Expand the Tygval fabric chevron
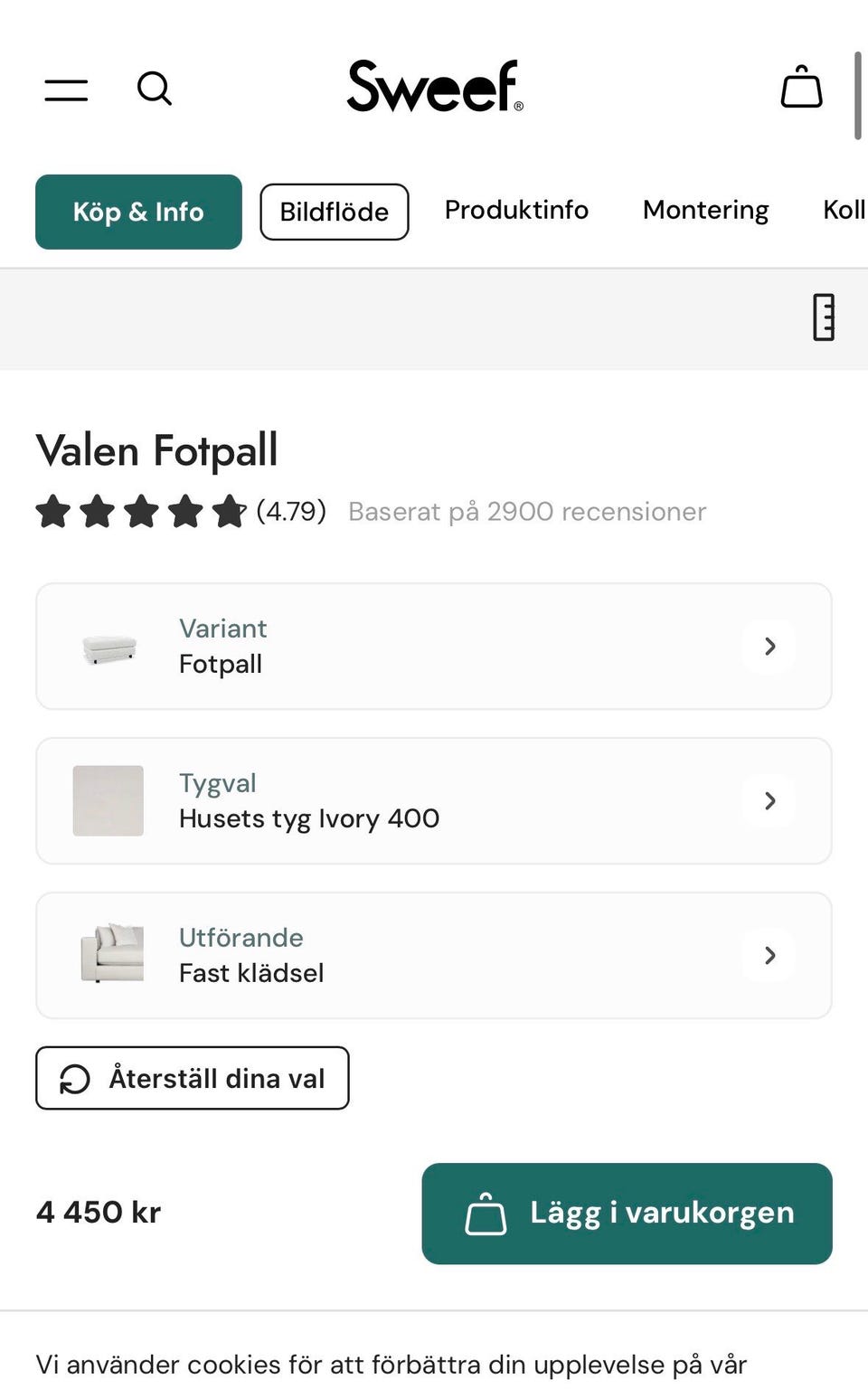868x1389 pixels. [769, 801]
